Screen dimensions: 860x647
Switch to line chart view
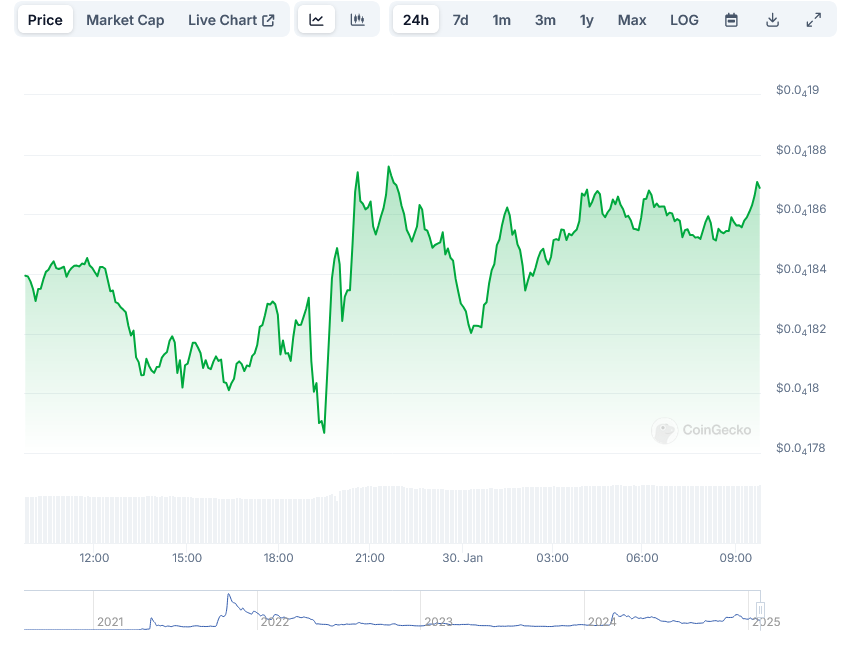point(317,20)
